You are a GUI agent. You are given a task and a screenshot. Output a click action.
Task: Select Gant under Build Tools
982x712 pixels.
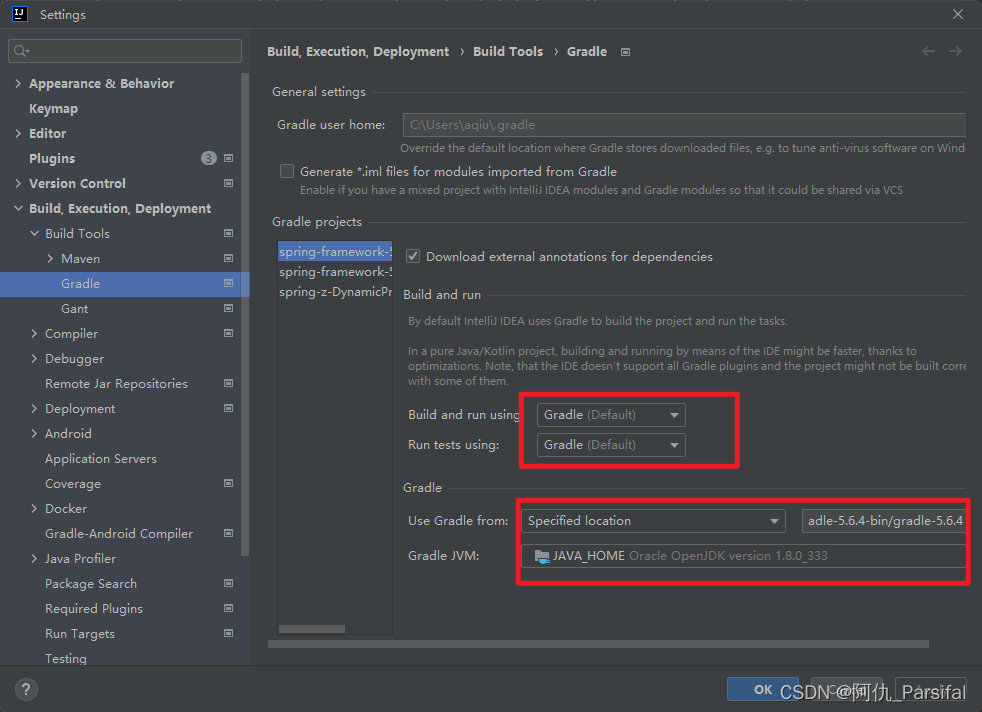coord(75,309)
